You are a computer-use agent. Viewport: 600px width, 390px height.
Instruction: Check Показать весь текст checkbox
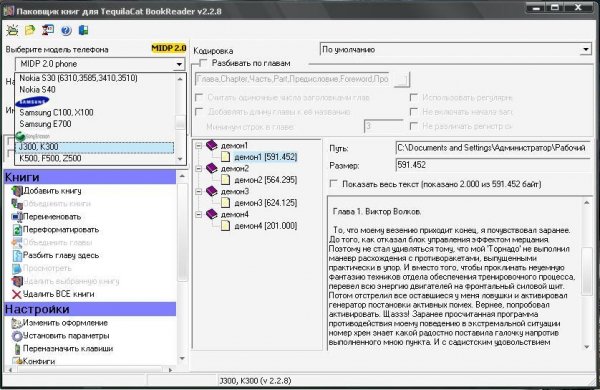pos(334,184)
